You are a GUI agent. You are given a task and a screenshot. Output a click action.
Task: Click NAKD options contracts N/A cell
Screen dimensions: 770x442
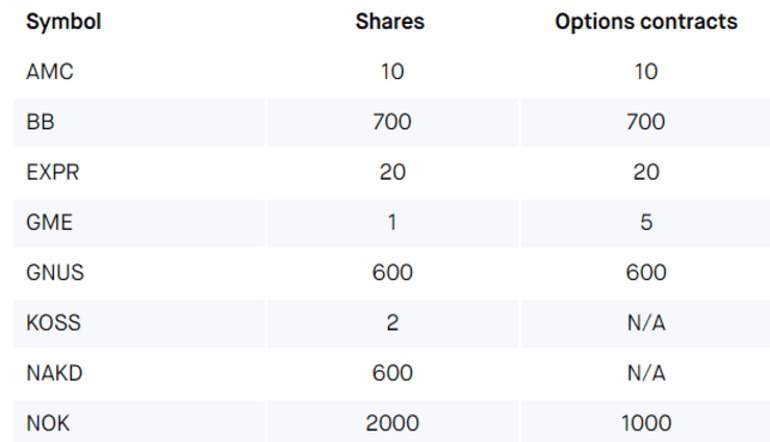pos(646,373)
